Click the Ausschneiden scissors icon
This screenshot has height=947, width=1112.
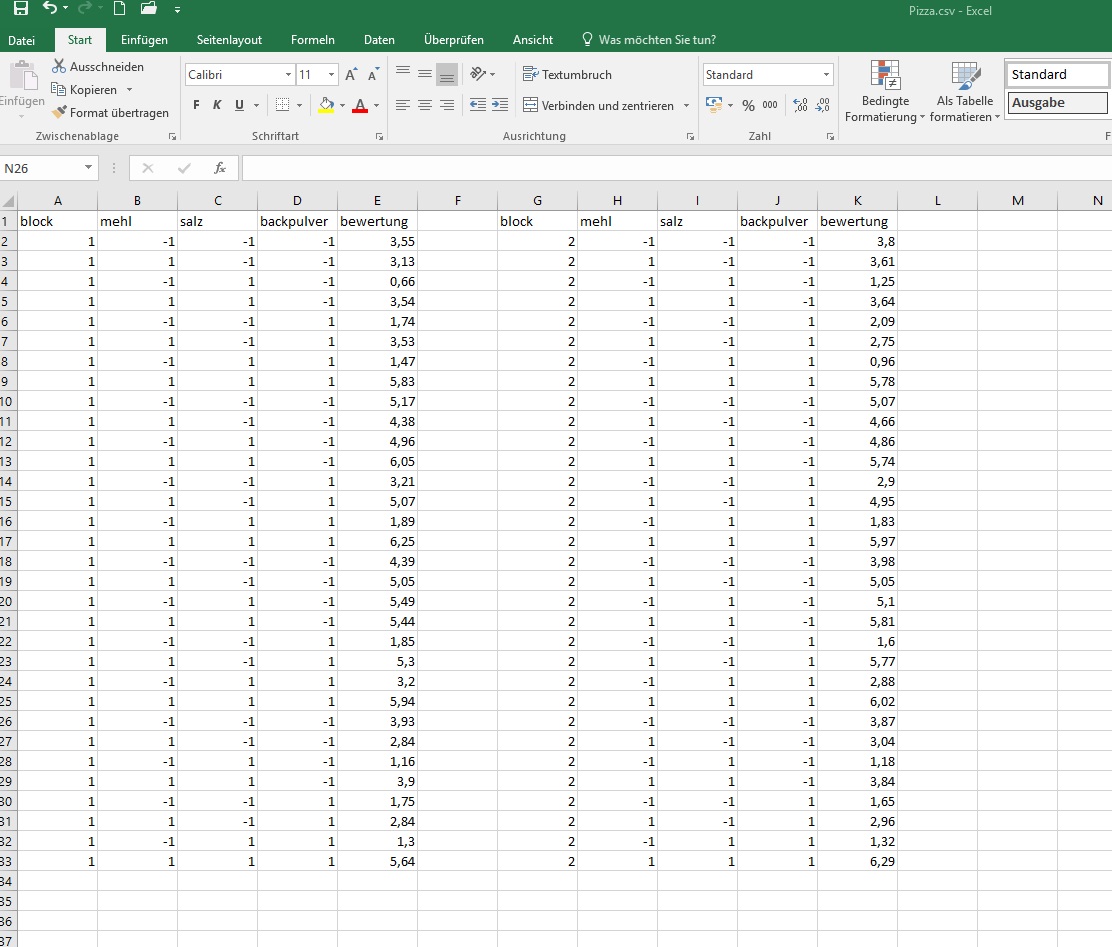[x=59, y=67]
